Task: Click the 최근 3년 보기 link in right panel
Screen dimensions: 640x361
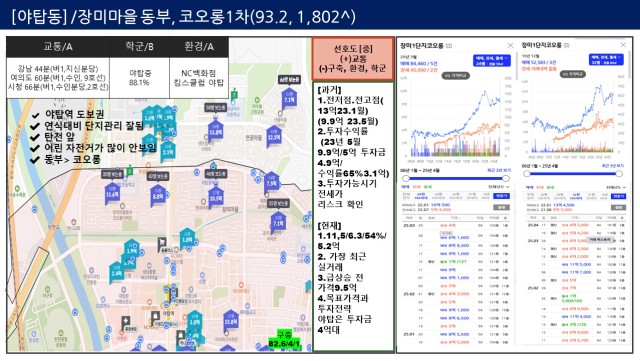Action: tap(613, 166)
